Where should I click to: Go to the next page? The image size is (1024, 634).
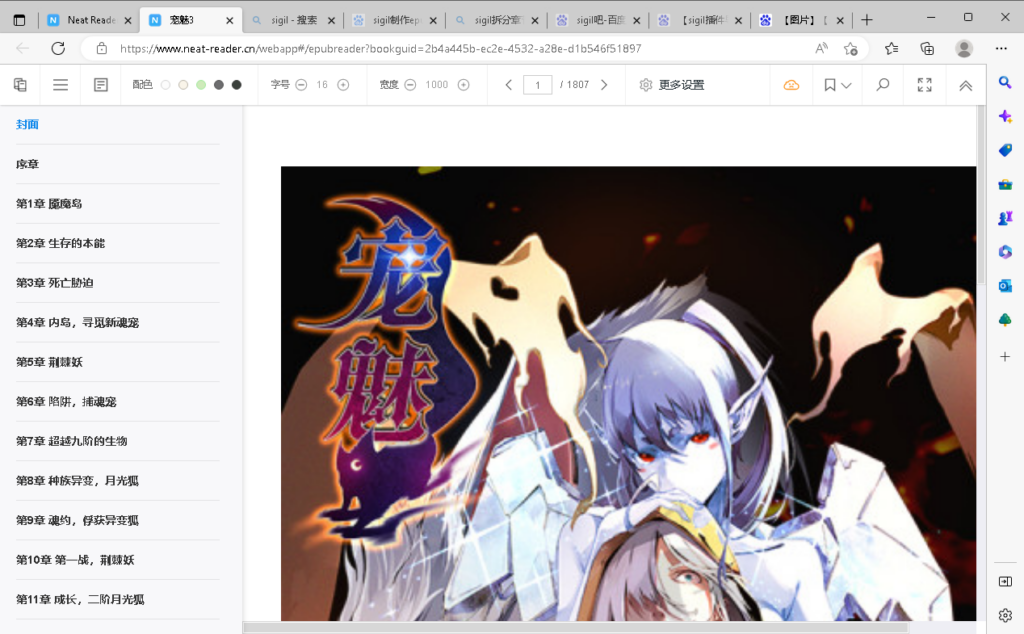[x=604, y=85]
